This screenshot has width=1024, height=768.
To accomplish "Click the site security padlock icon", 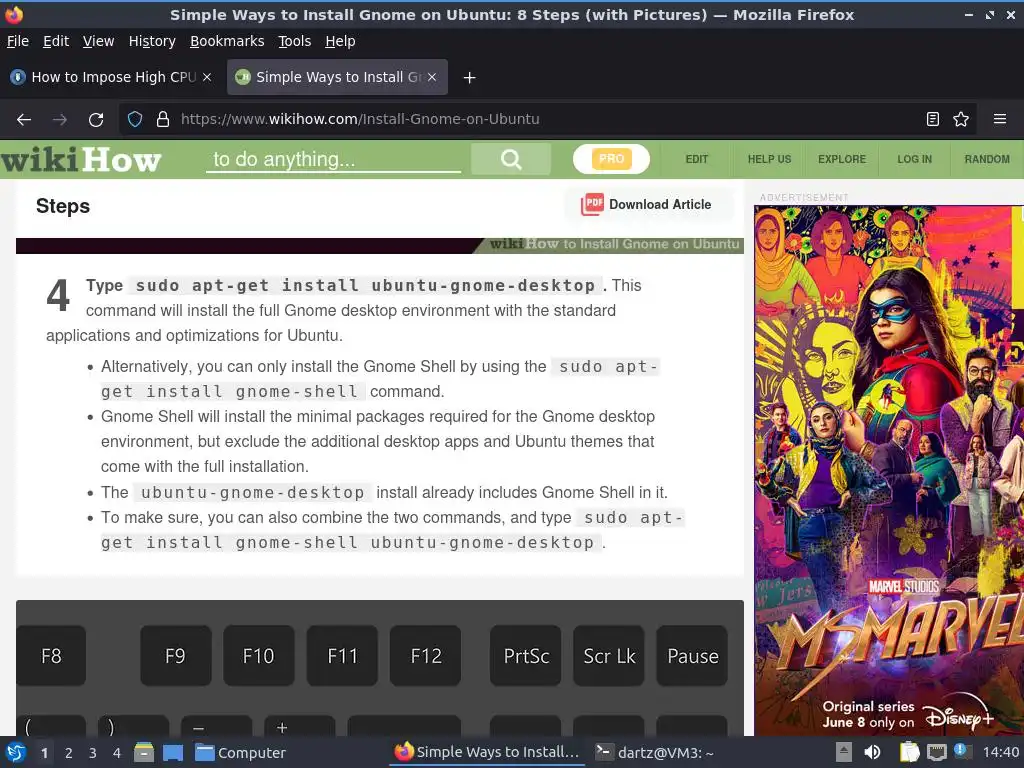I will click(163, 120).
